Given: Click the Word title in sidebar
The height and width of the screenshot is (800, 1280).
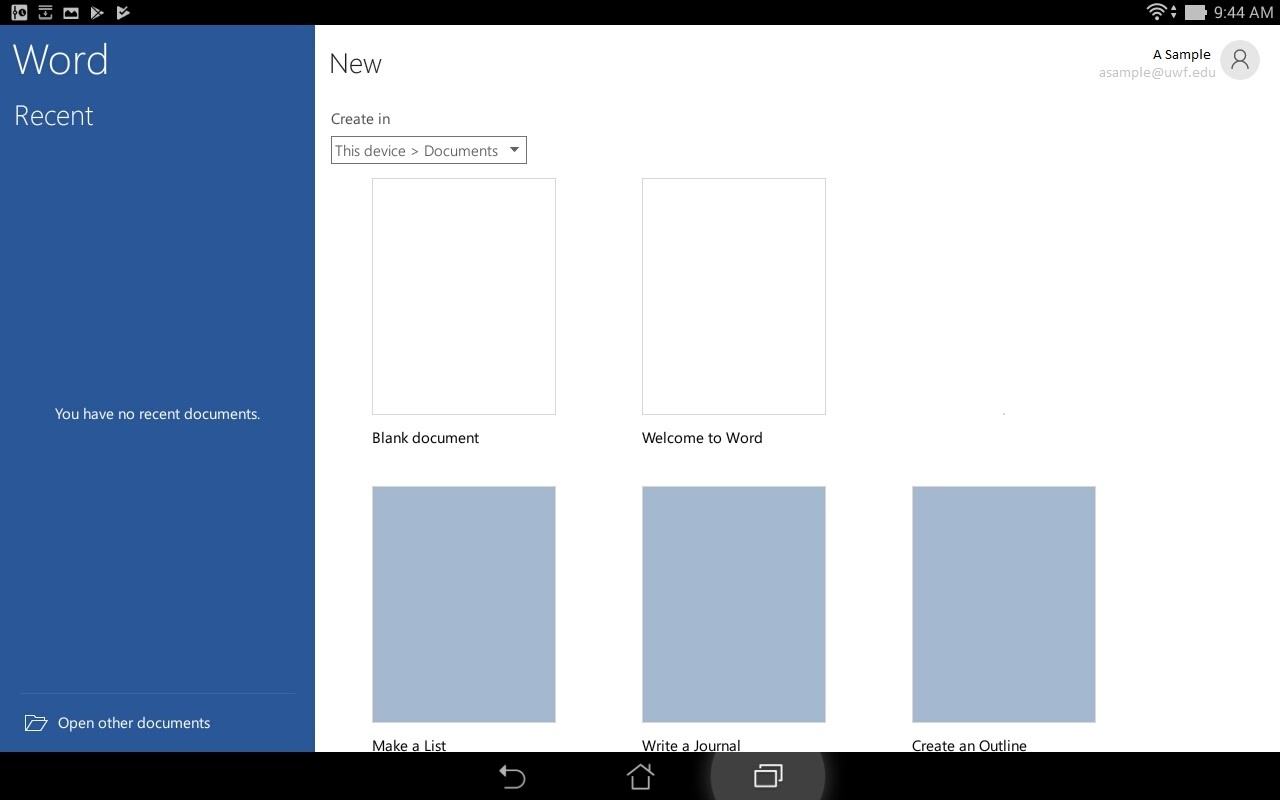Looking at the screenshot, I should tap(61, 60).
